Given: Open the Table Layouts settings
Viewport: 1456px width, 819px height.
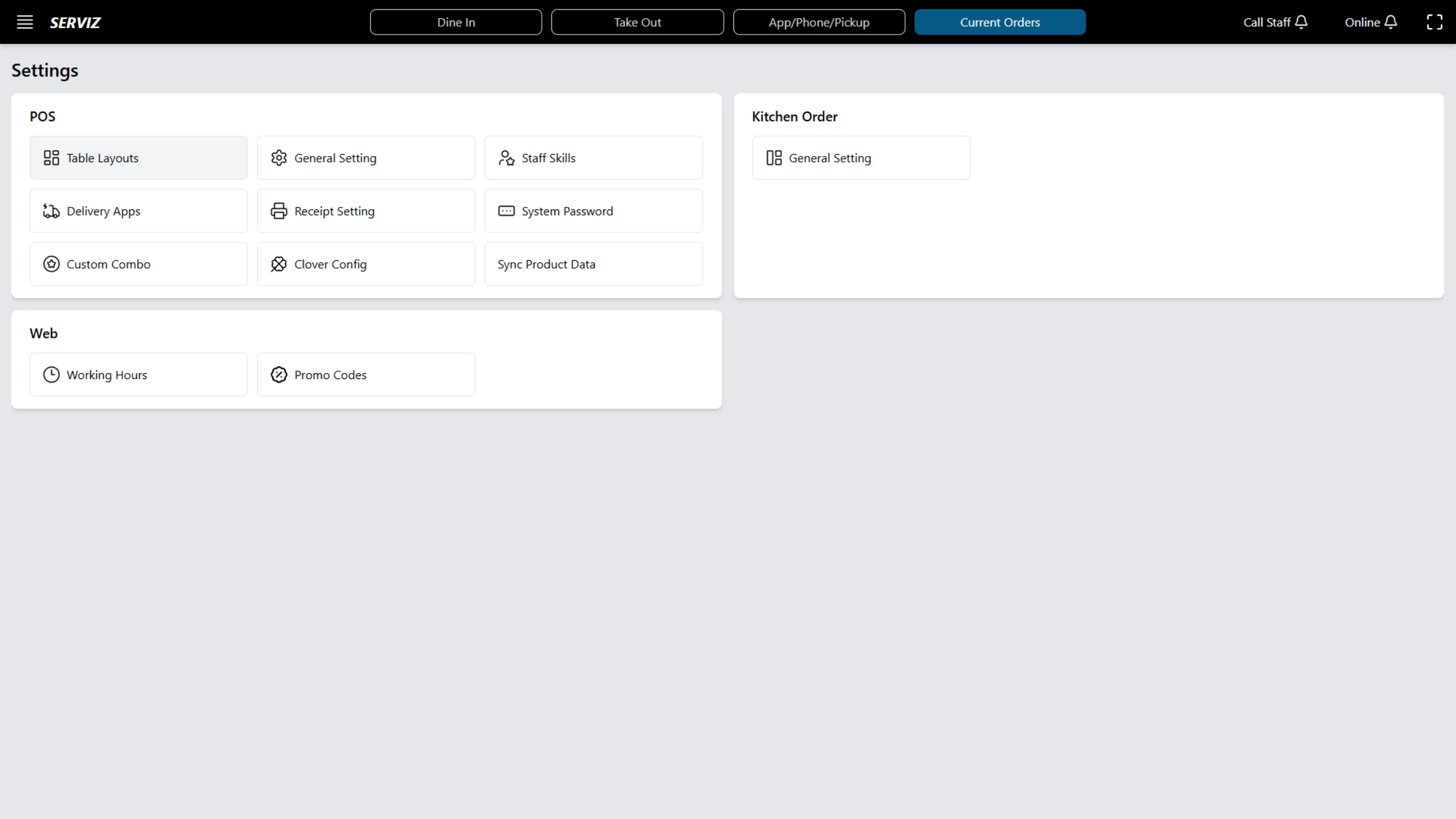Looking at the screenshot, I should pos(138,157).
